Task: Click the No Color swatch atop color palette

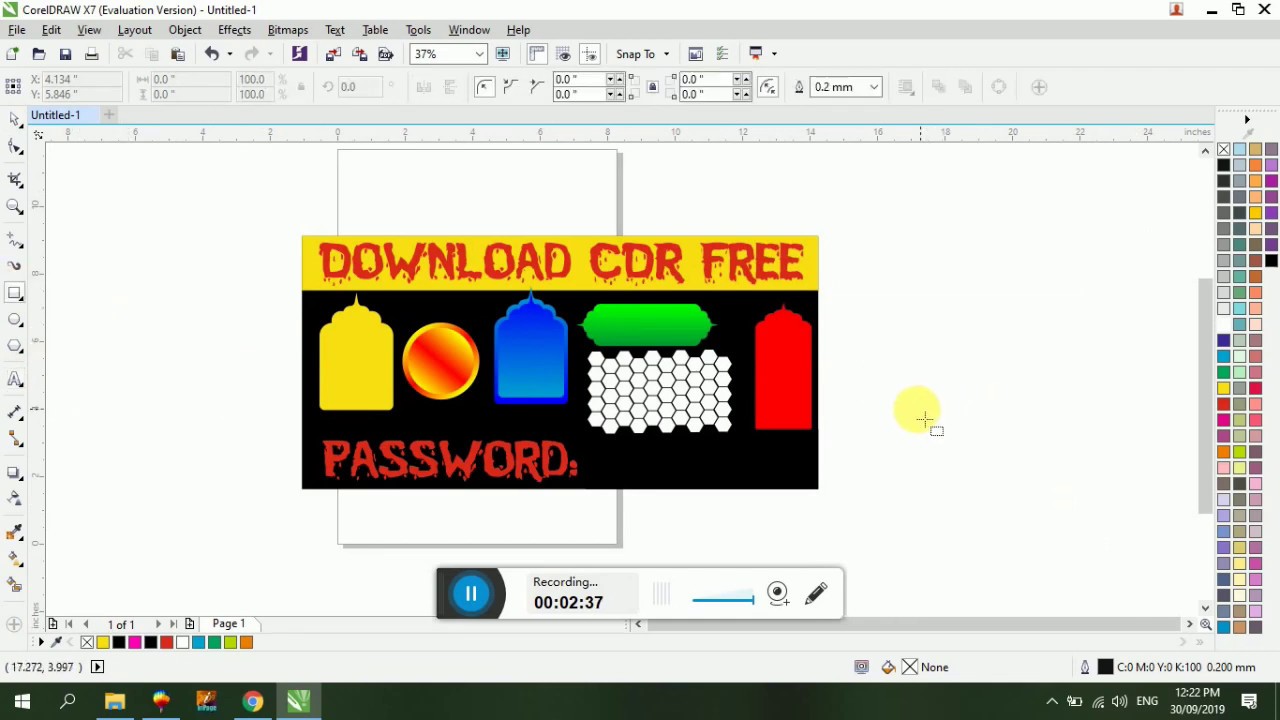Action: click(x=1224, y=149)
